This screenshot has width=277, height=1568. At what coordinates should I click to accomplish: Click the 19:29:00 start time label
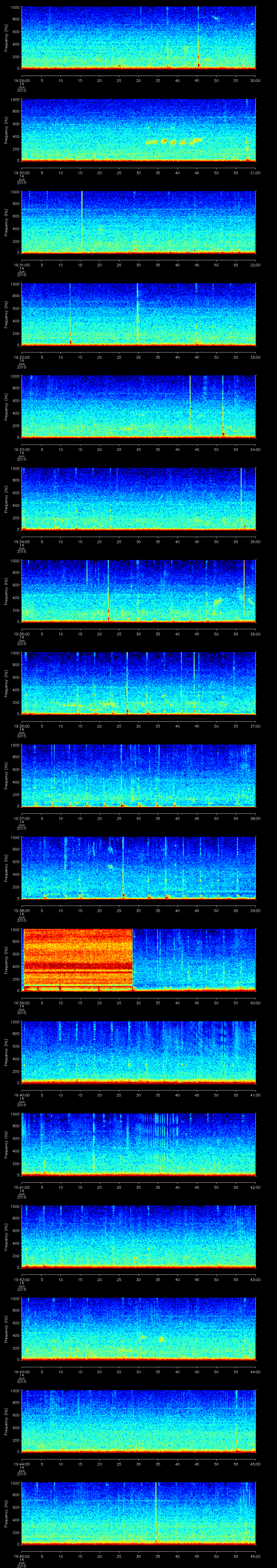[21, 80]
